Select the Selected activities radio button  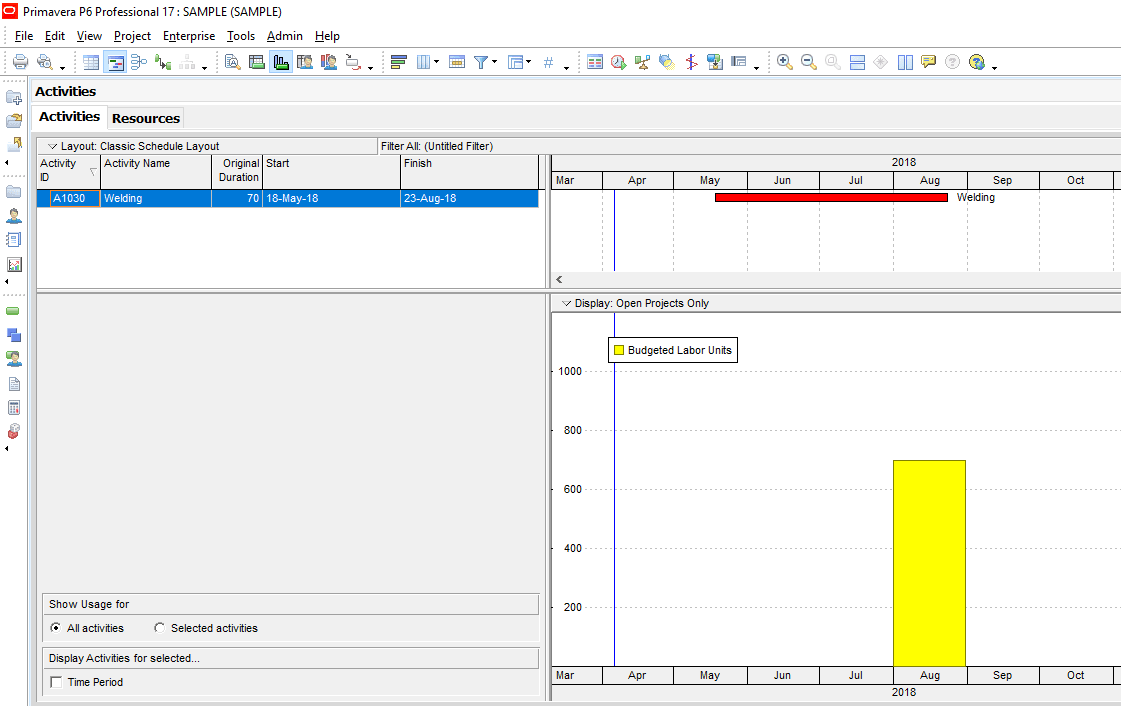pos(159,628)
